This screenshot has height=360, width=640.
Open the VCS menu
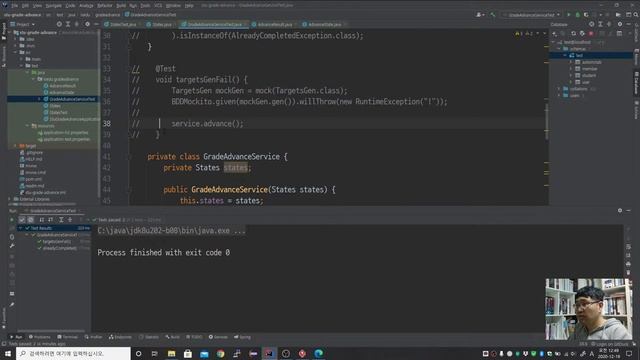(158, 6)
